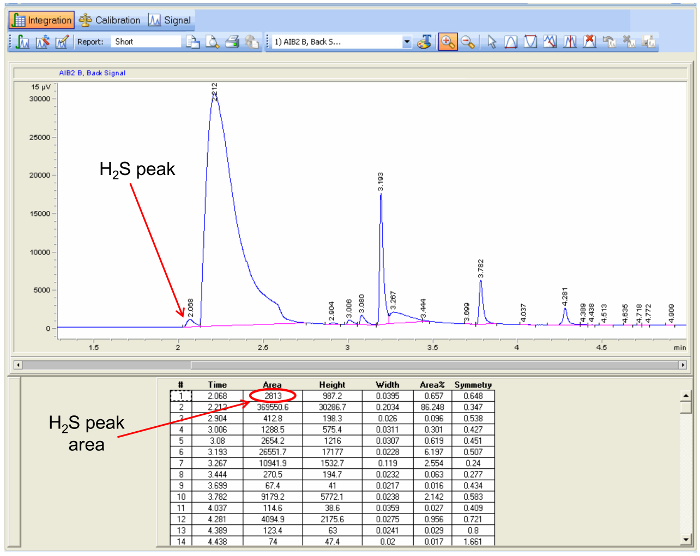Switch to the Integration tab
Image resolution: width=700 pixels, height=556 pixels.
(x=42, y=21)
